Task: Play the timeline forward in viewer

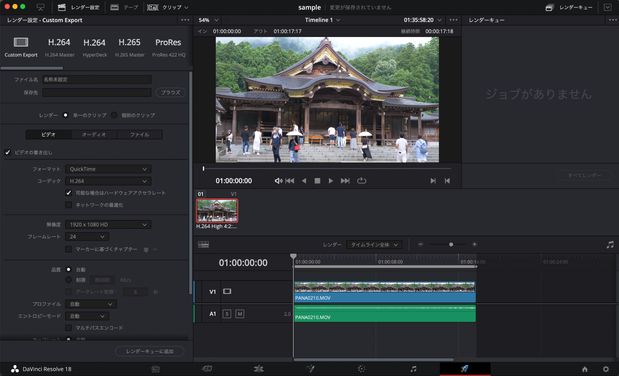Action: pos(330,180)
